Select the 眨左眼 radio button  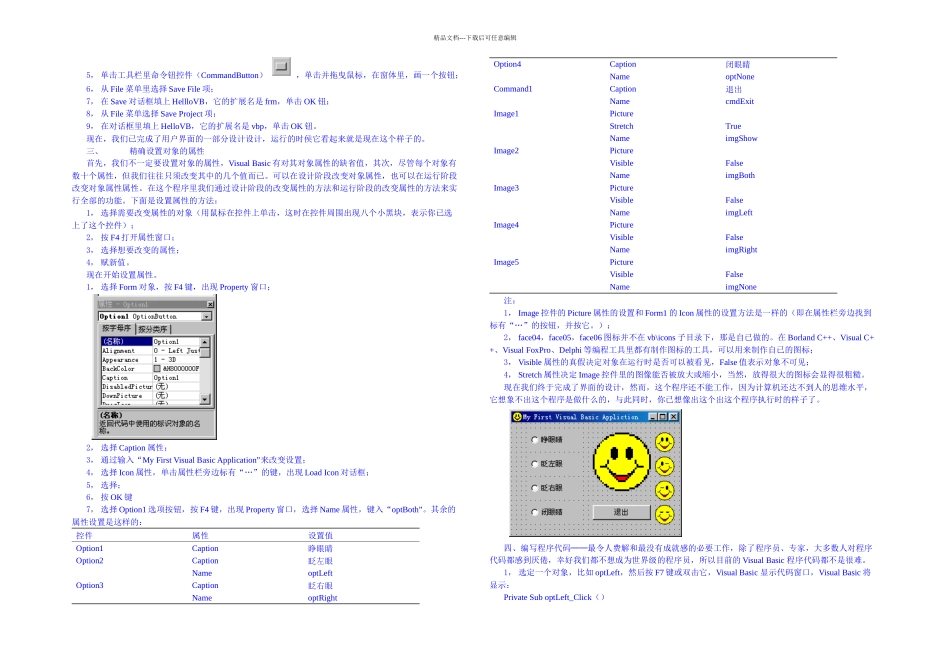pos(534,464)
